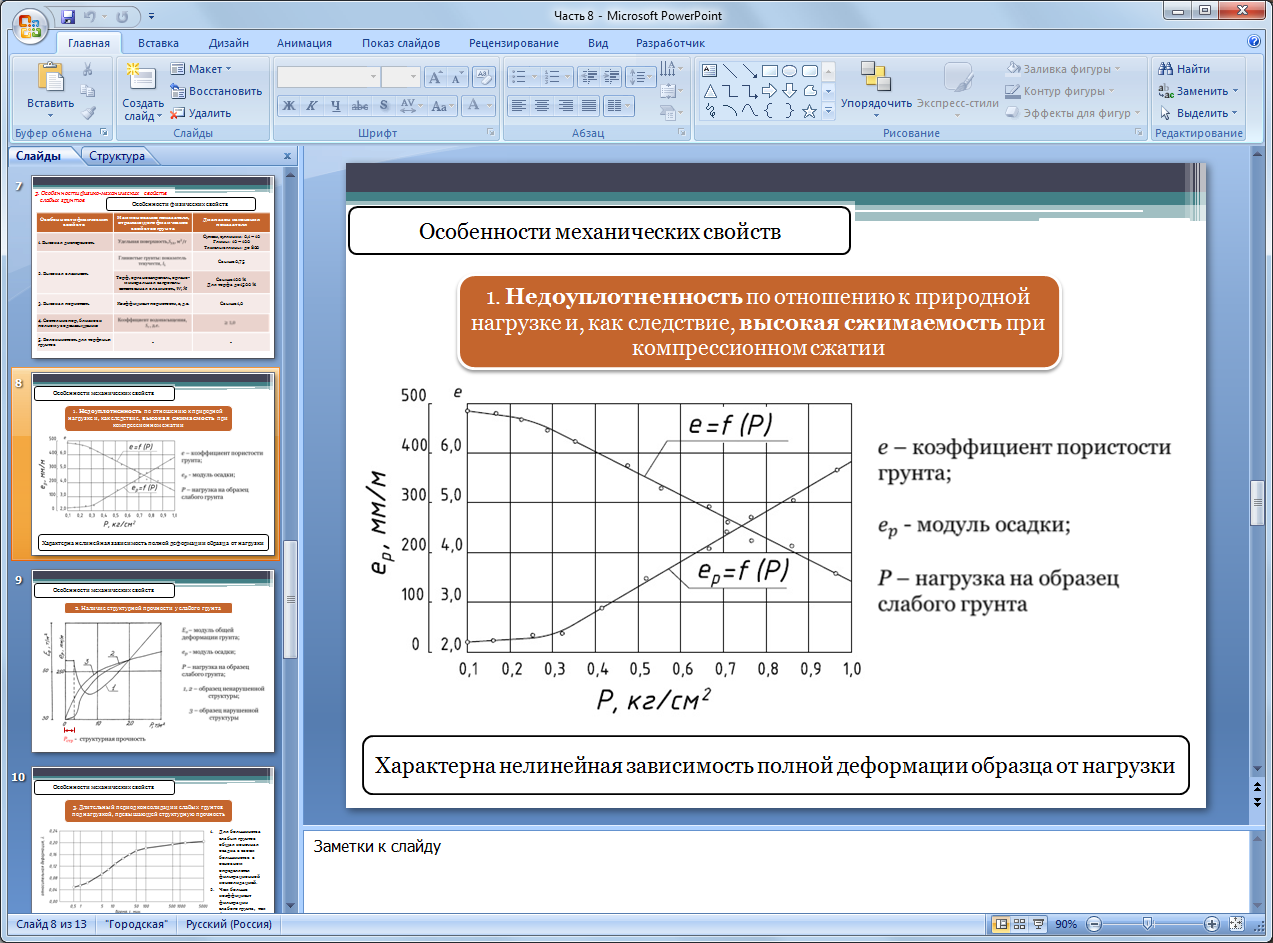Switch to the Показ слайдов tab
Image resolution: width=1273 pixels, height=943 pixels.
(400, 43)
